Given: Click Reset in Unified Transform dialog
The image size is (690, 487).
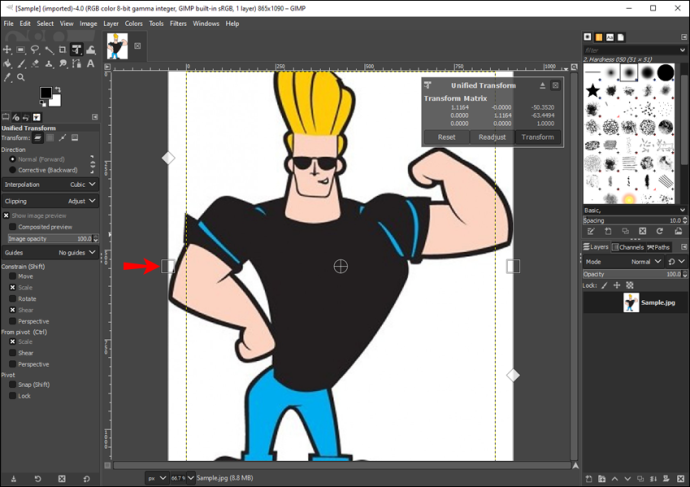Looking at the screenshot, I should (x=447, y=137).
